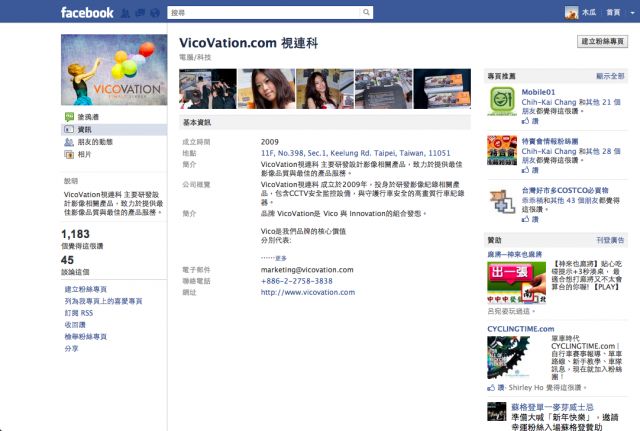Like the 特賣會情報粉絲團 page
The width and height of the screenshot is (640, 431).
point(530,170)
